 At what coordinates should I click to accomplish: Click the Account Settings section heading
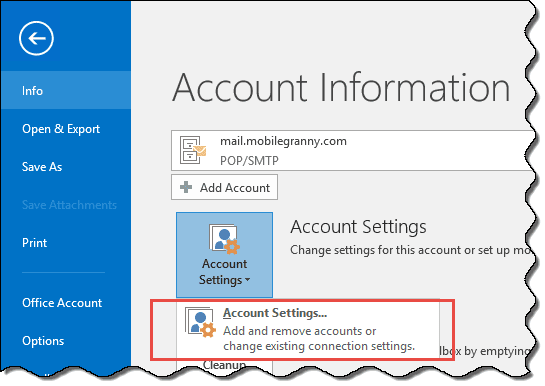358,227
